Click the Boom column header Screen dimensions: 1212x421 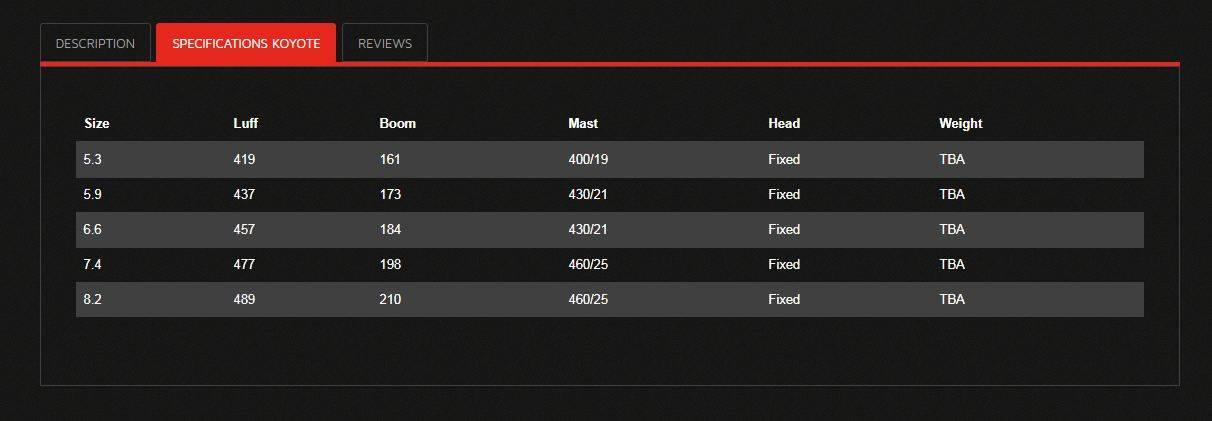pos(398,124)
